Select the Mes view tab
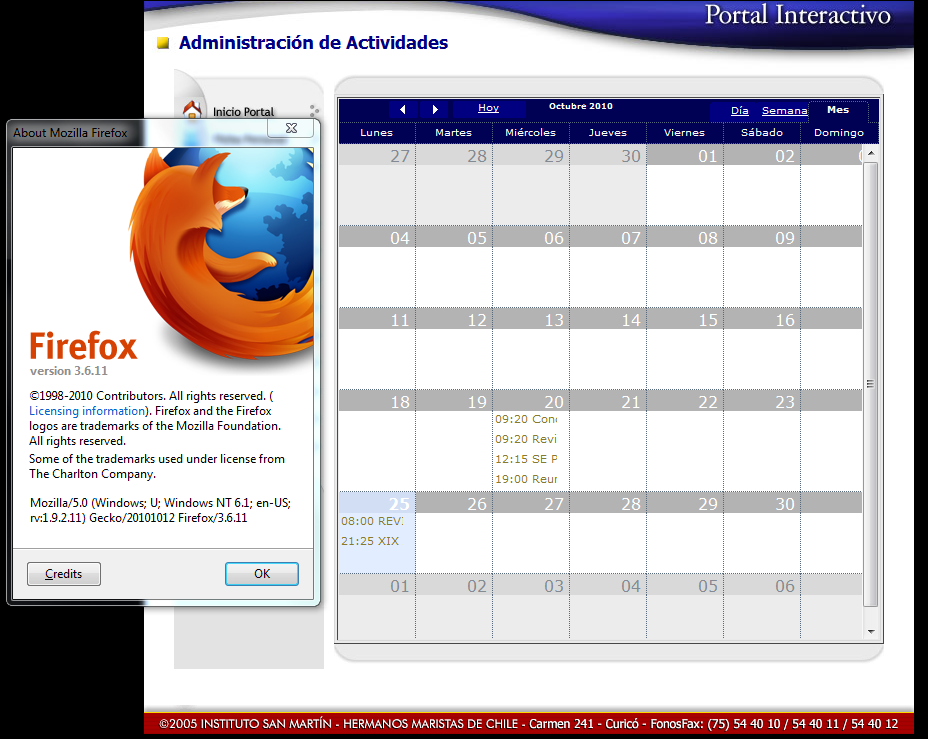 point(838,110)
